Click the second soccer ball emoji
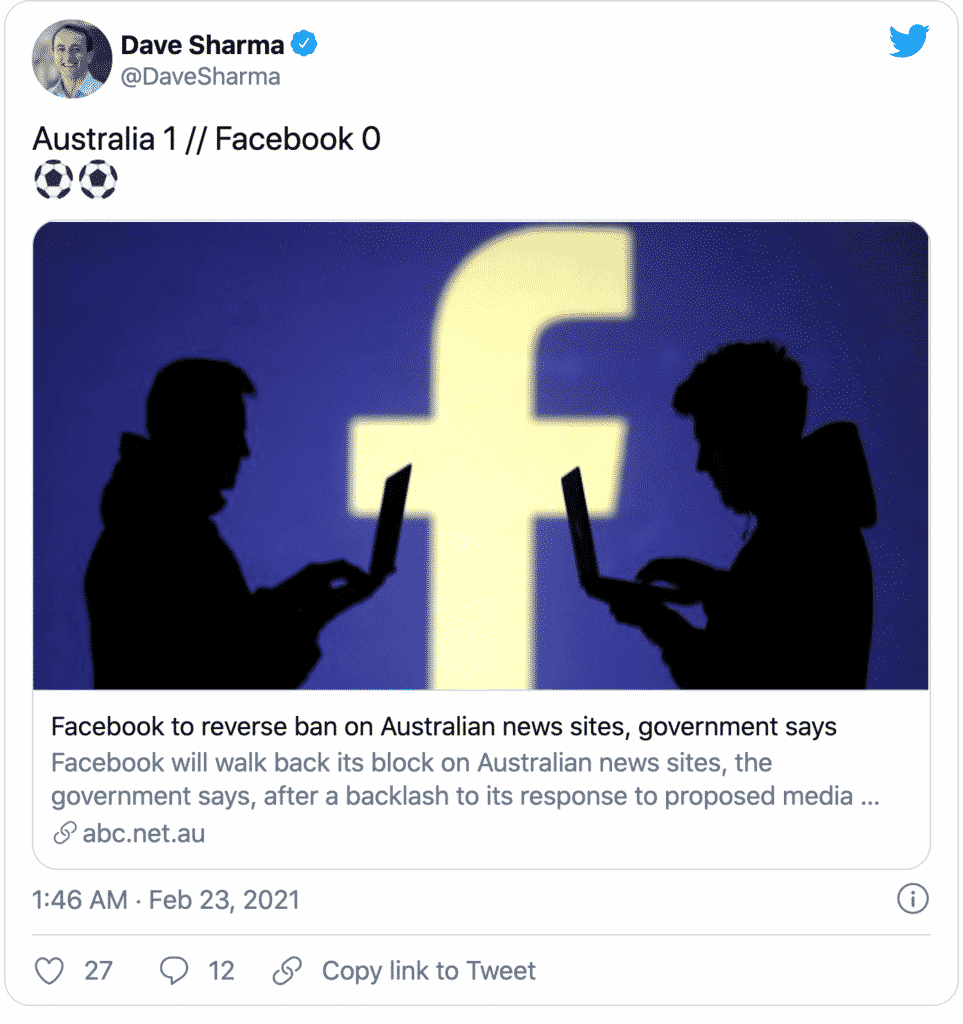 point(98,180)
